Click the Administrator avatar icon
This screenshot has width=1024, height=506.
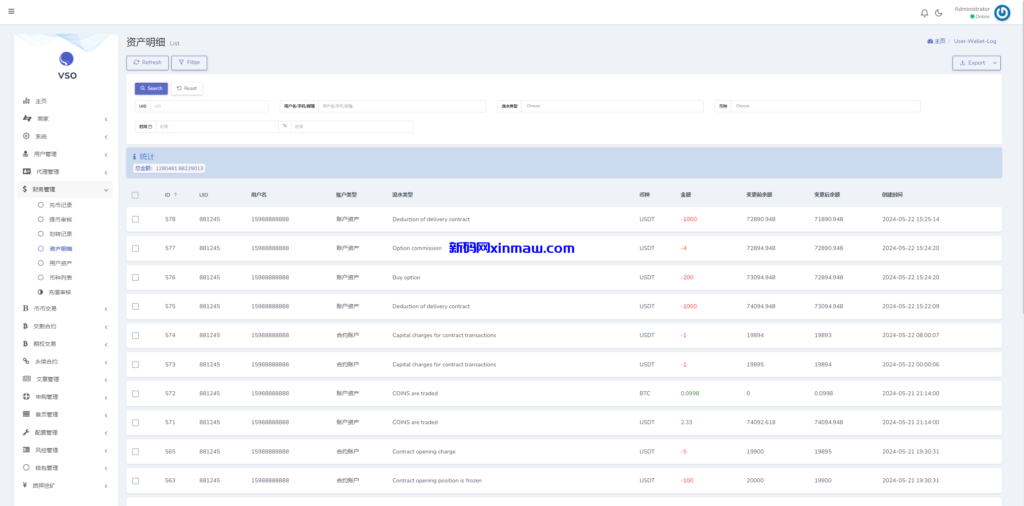(1002, 12)
